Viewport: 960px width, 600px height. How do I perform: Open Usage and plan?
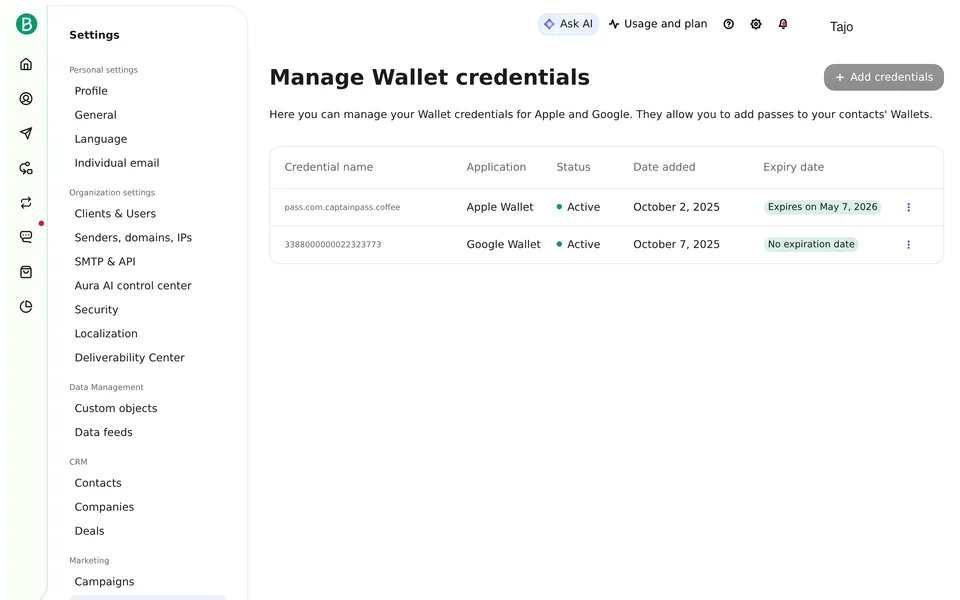point(658,24)
